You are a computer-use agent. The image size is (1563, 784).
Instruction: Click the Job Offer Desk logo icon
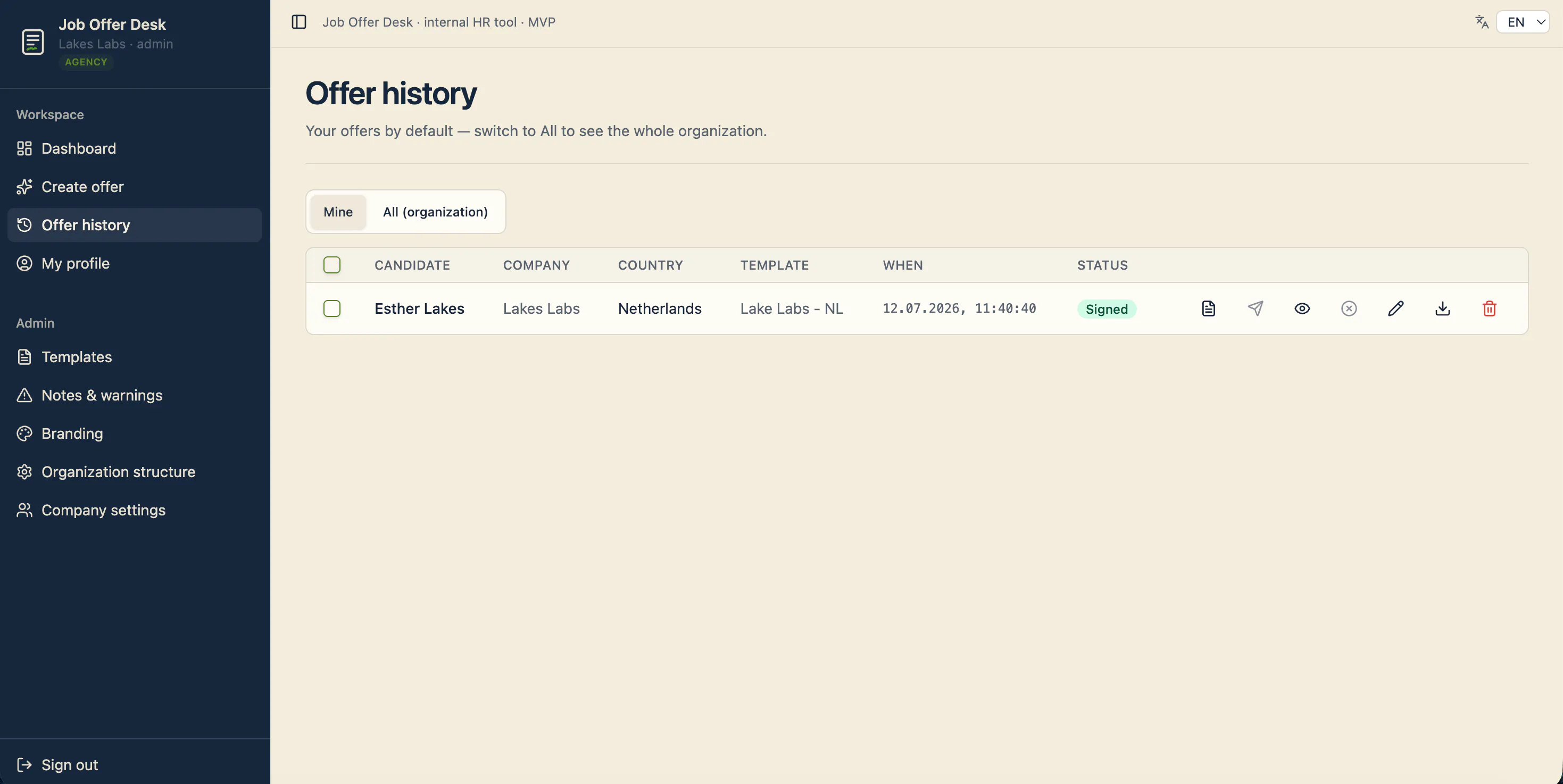click(x=33, y=42)
